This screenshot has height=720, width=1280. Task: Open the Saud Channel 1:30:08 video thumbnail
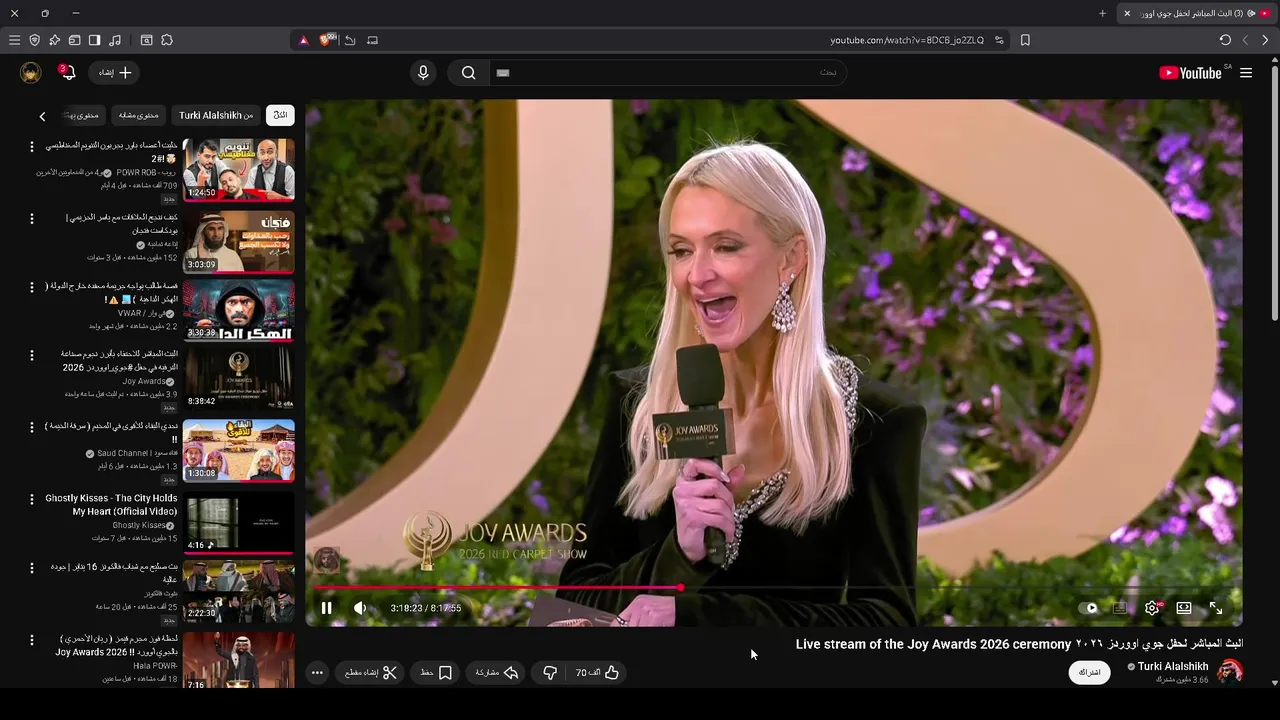pyautogui.click(x=239, y=451)
